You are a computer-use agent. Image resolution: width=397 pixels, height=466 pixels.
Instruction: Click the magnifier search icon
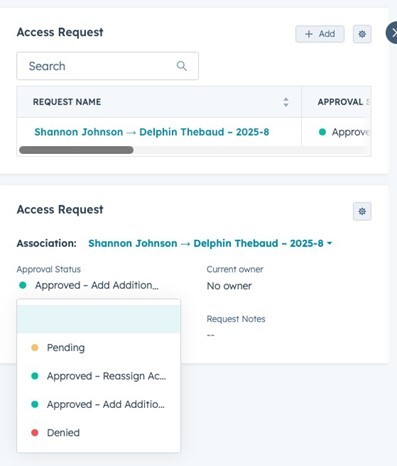pyautogui.click(x=182, y=66)
